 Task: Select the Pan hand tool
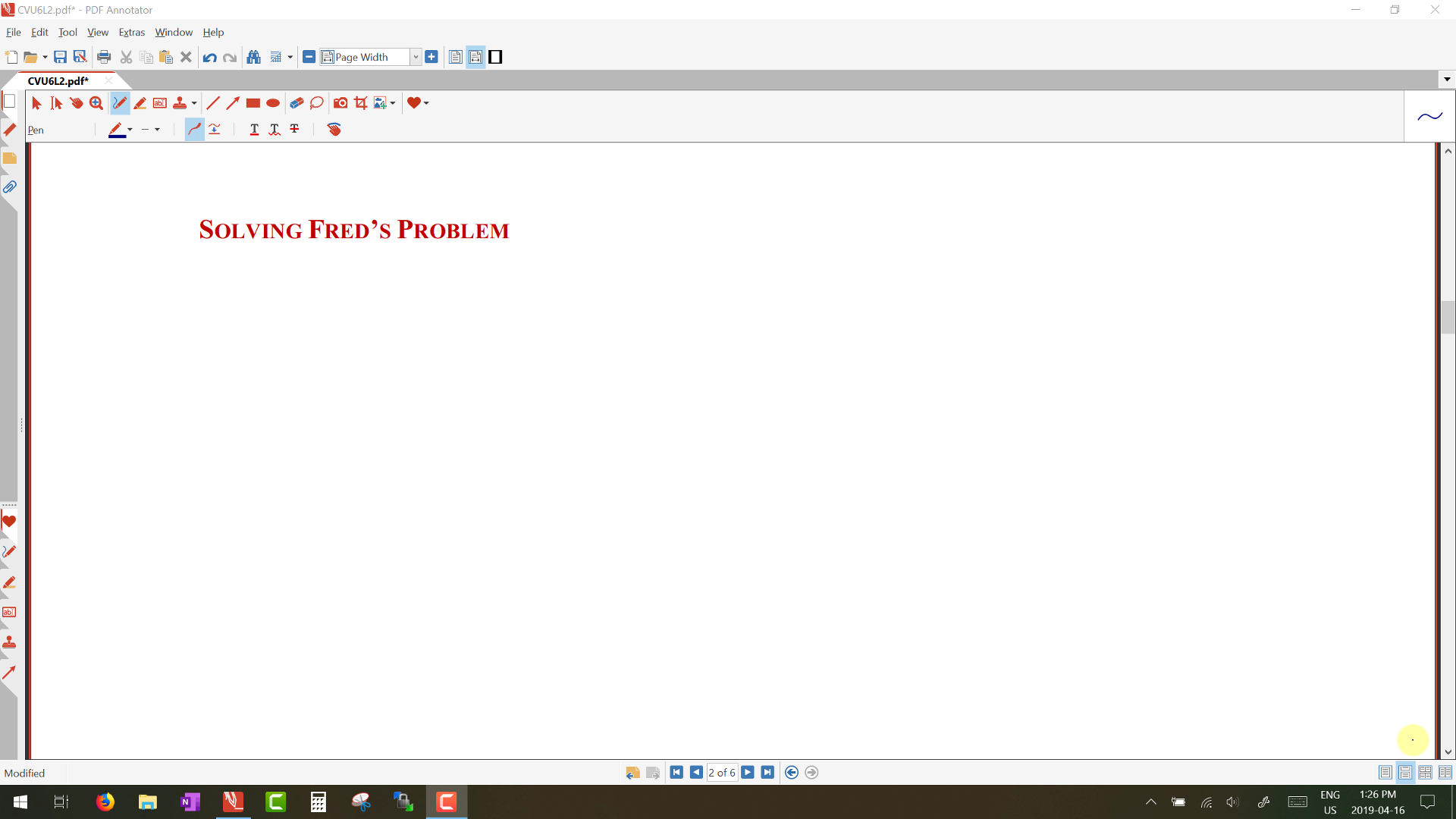coord(77,103)
